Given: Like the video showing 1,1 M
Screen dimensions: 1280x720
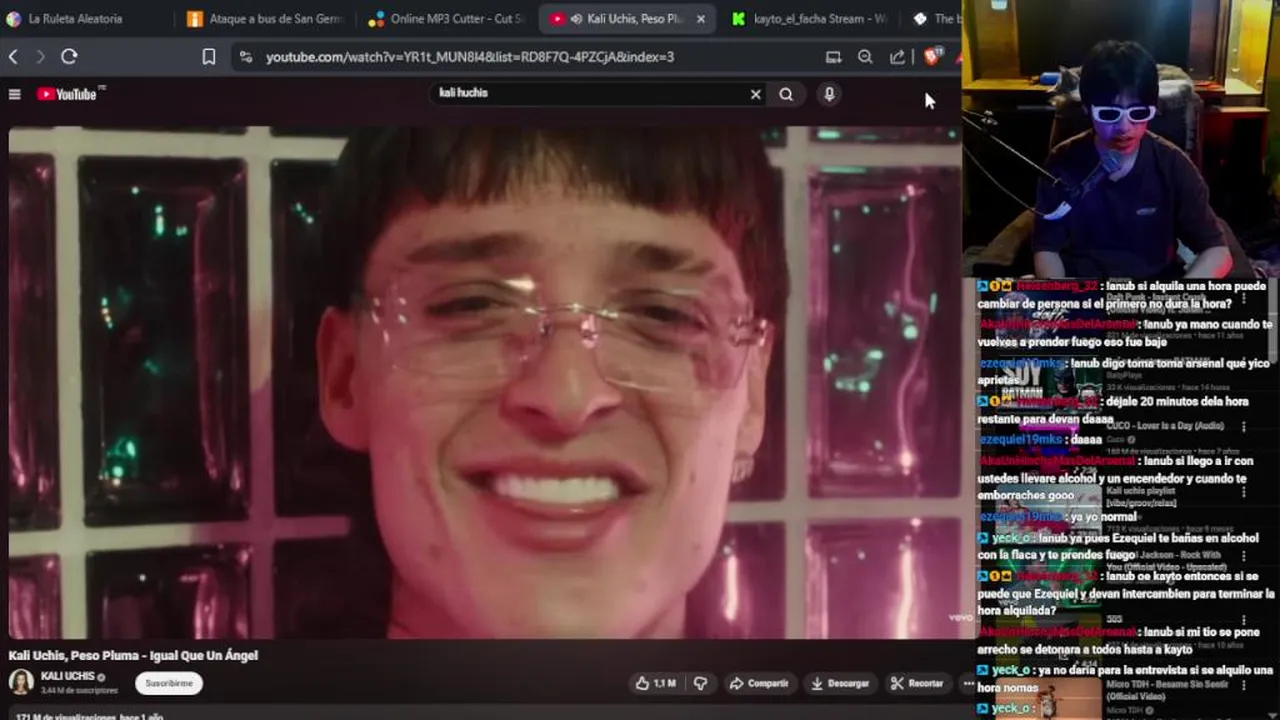Looking at the screenshot, I should [x=655, y=683].
